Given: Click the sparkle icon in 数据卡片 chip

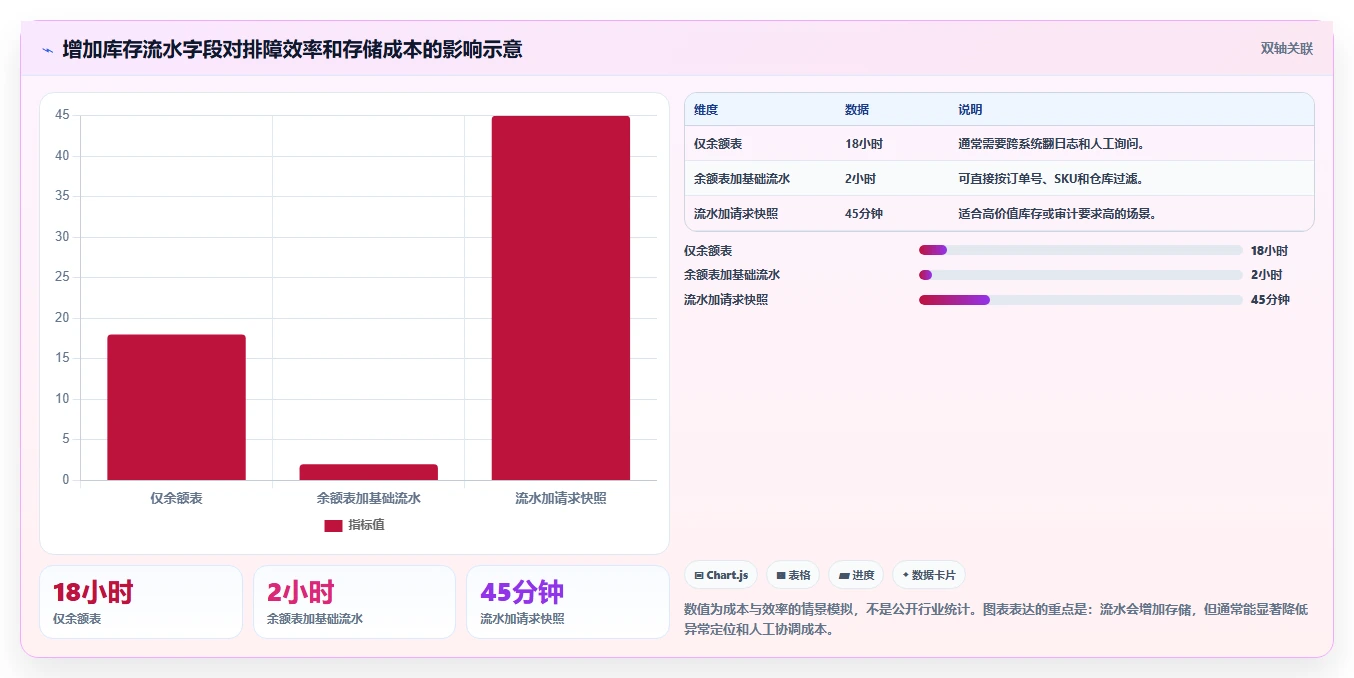Looking at the screenshot, I should coord(906,575).
